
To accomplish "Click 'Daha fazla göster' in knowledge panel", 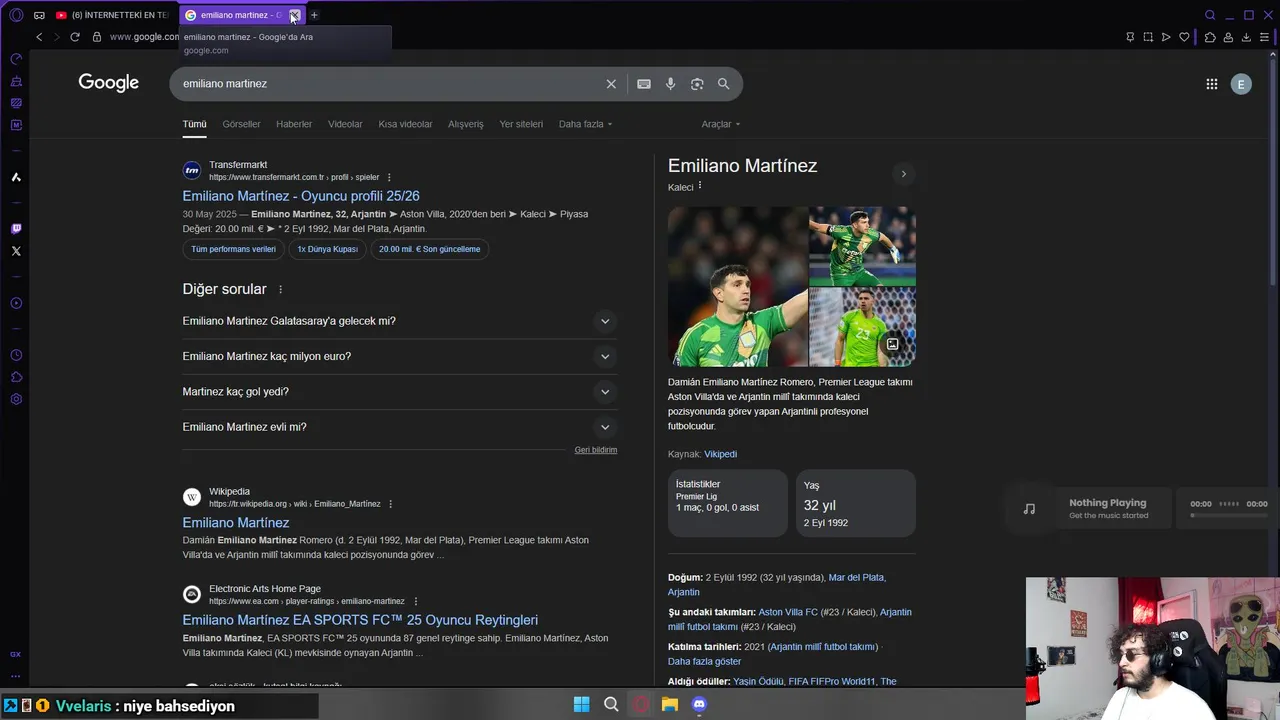I will [x=704, y=661].
